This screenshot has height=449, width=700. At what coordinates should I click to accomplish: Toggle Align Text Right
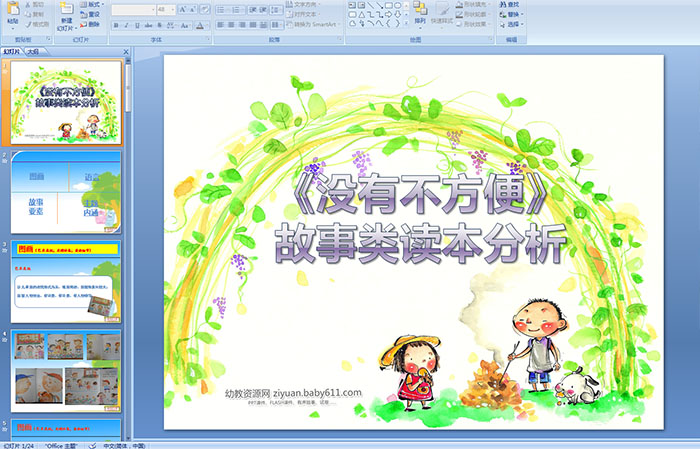[242, 25]
